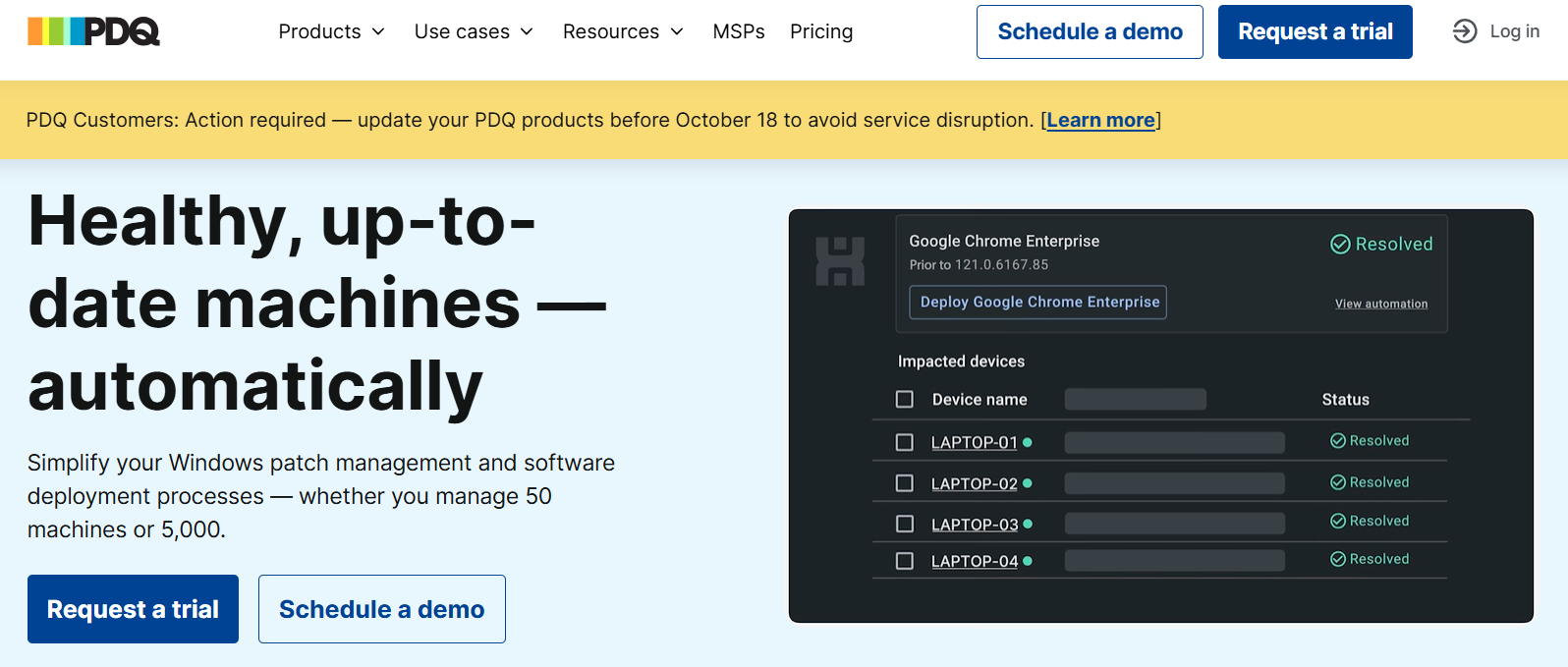The width and height of the screenshot is (1568, 667).
Task: Click the "Prior to 121.0.6167.85" version text
Action: click(979, 264)
